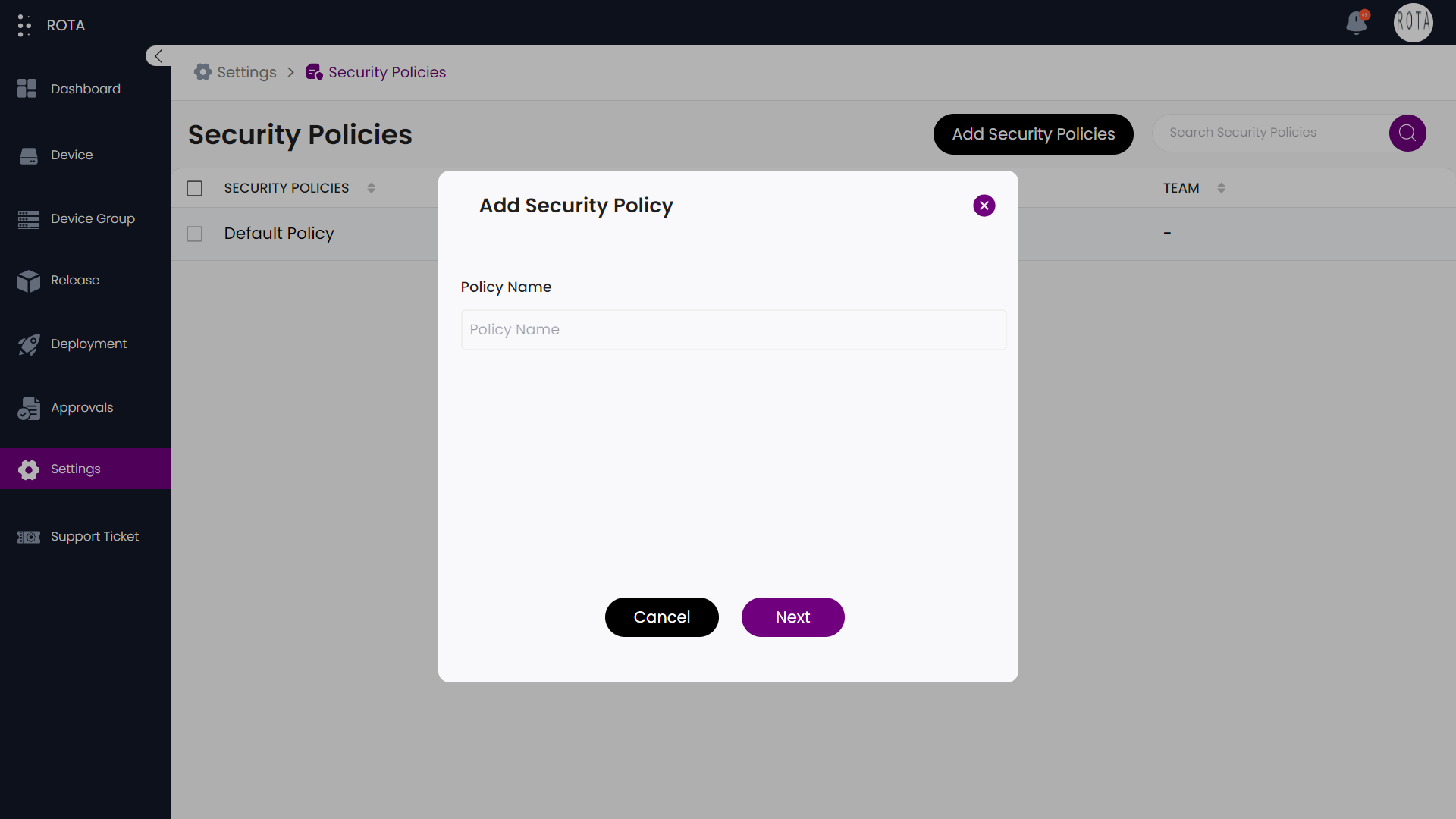Close the Add Security Policy dialog
1456x819 pixels.
pos(984,204)
